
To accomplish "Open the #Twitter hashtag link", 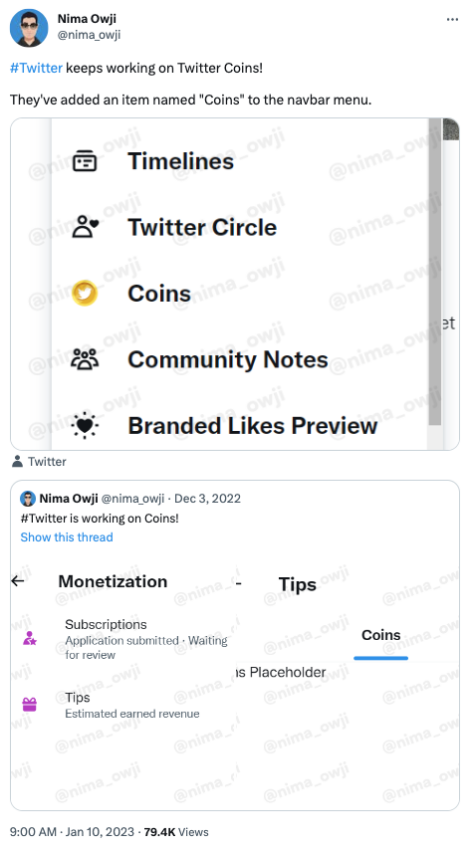I will [36, 68].
